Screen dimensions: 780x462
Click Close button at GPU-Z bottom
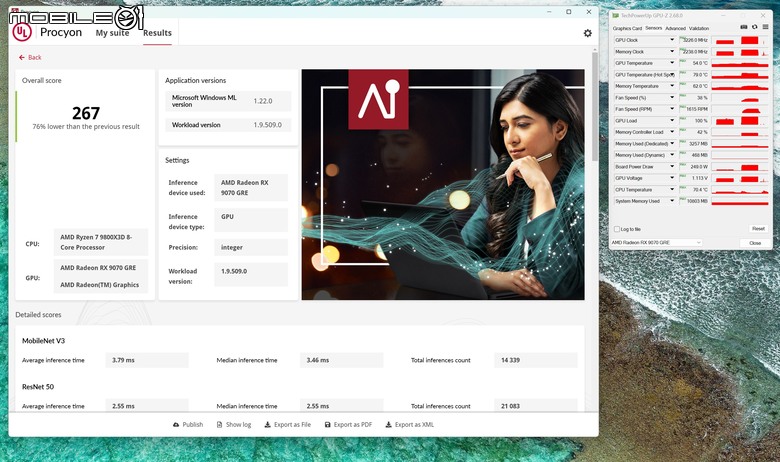coord(755,243)
